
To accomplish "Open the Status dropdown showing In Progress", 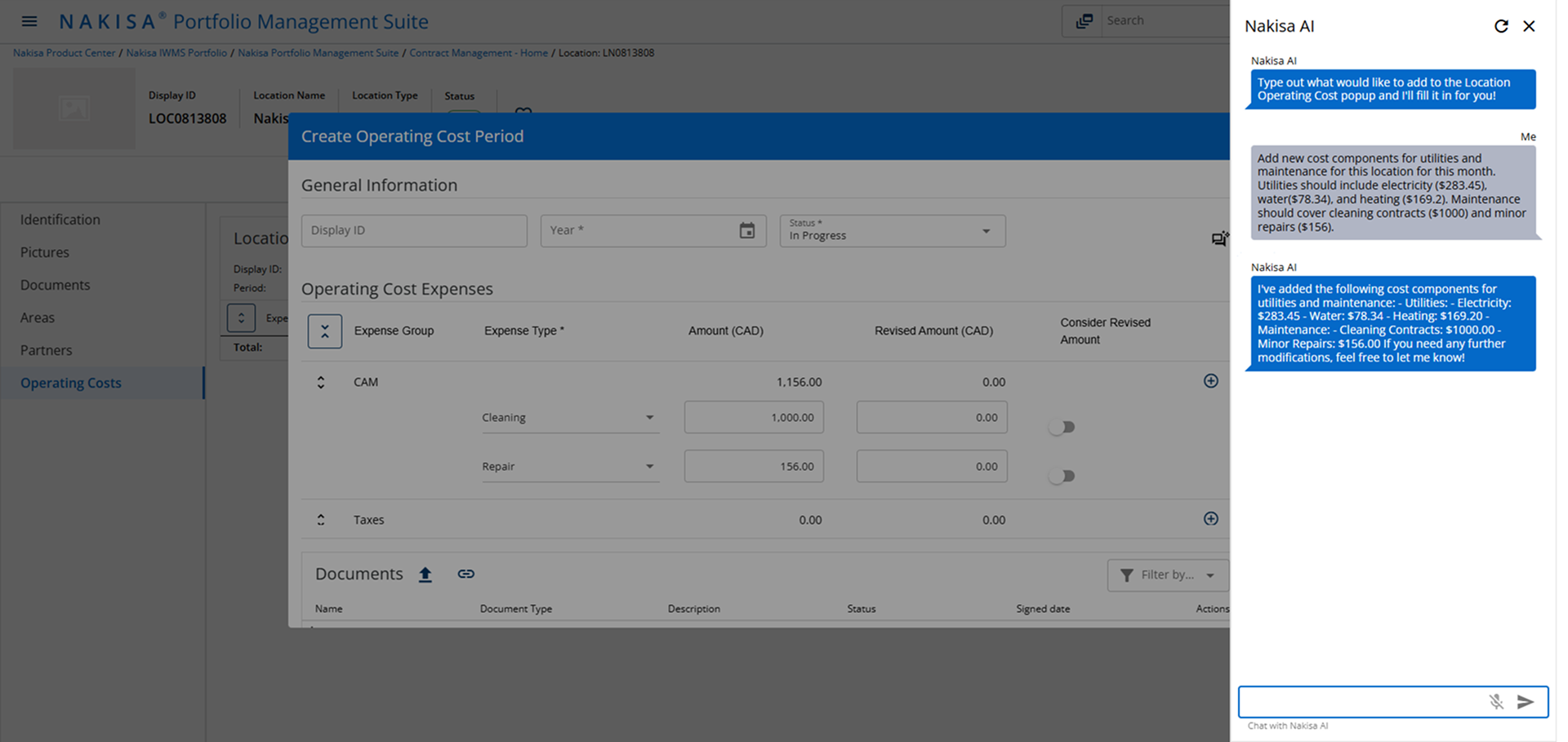I will point(985,231).
